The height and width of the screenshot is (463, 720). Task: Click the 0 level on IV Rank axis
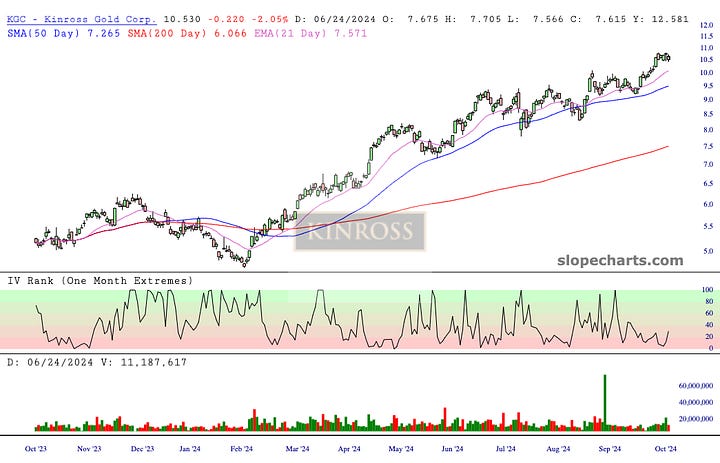tap(711, 348)
